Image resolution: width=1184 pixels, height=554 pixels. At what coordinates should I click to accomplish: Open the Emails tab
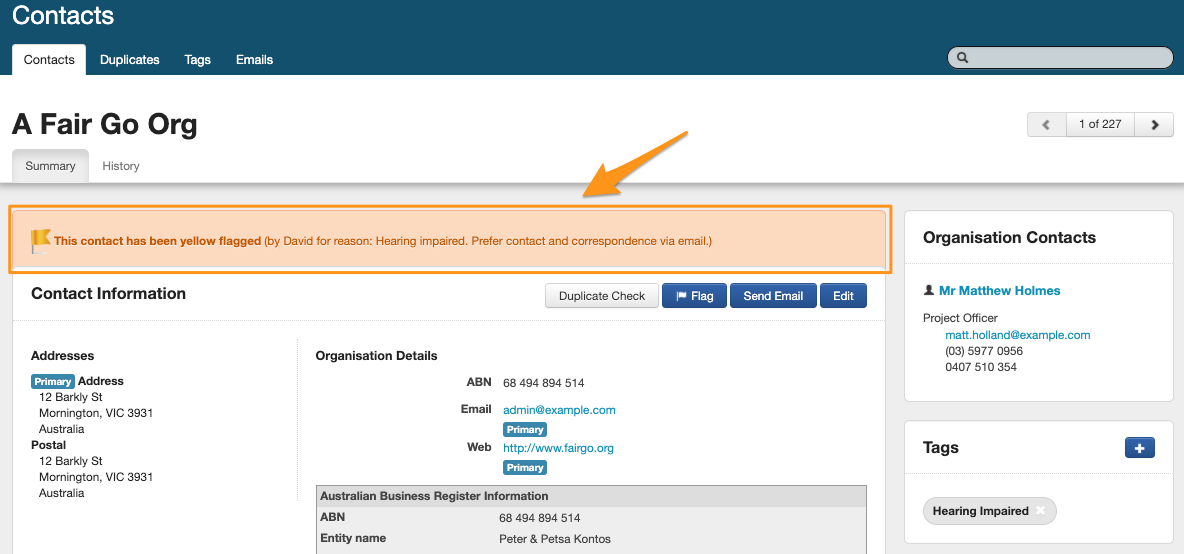point(254,60)
